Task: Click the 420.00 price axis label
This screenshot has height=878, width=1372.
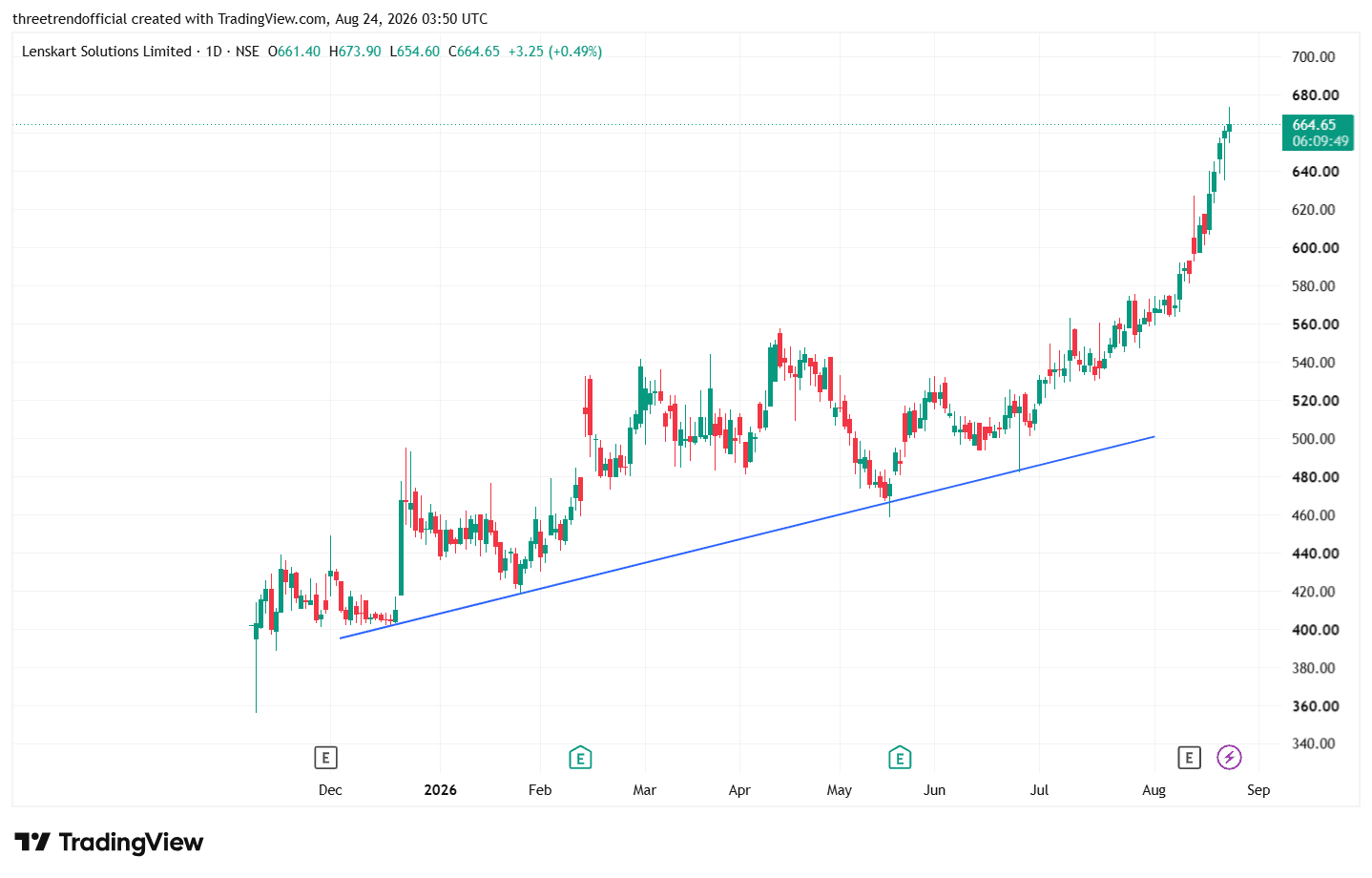Action: tap(1314, 592)
